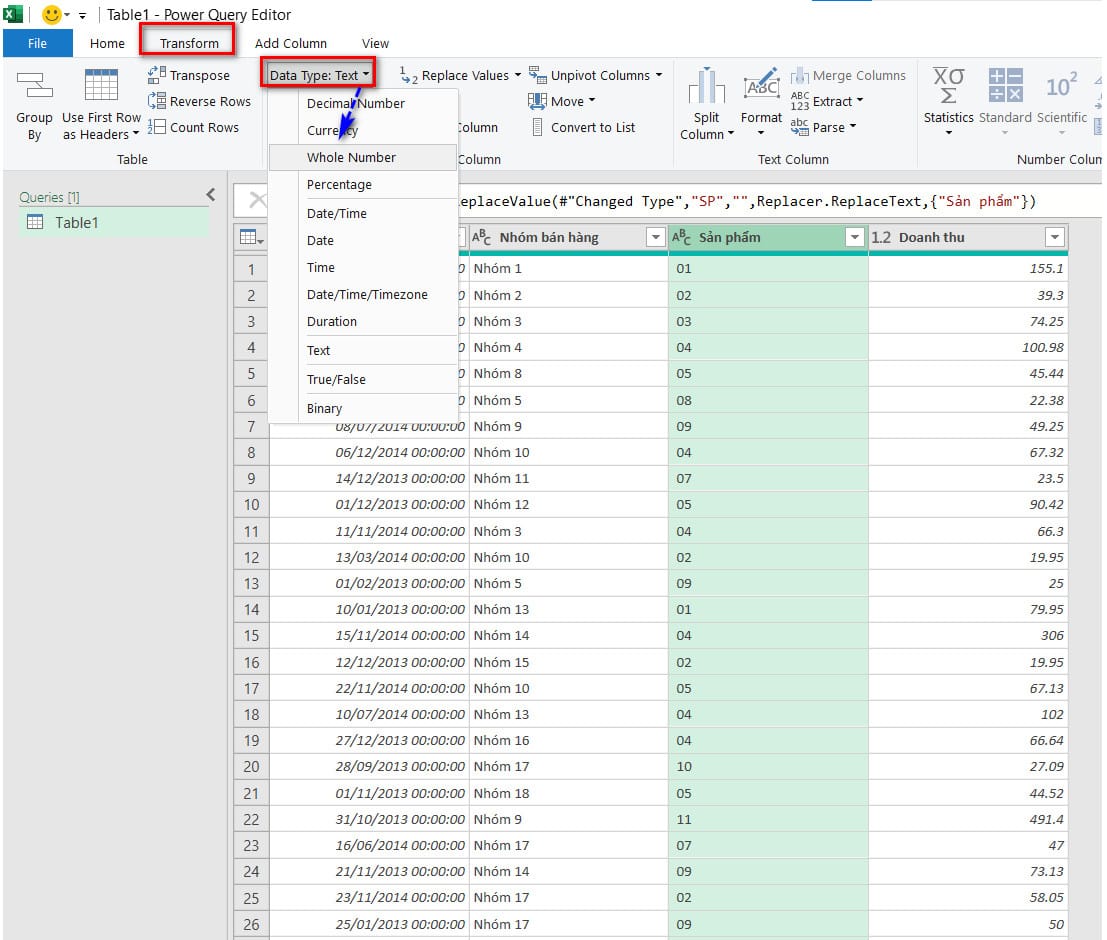Screen dimensions: 1107x940
Task: Switch to the Add Column tab
Action: 290,43
